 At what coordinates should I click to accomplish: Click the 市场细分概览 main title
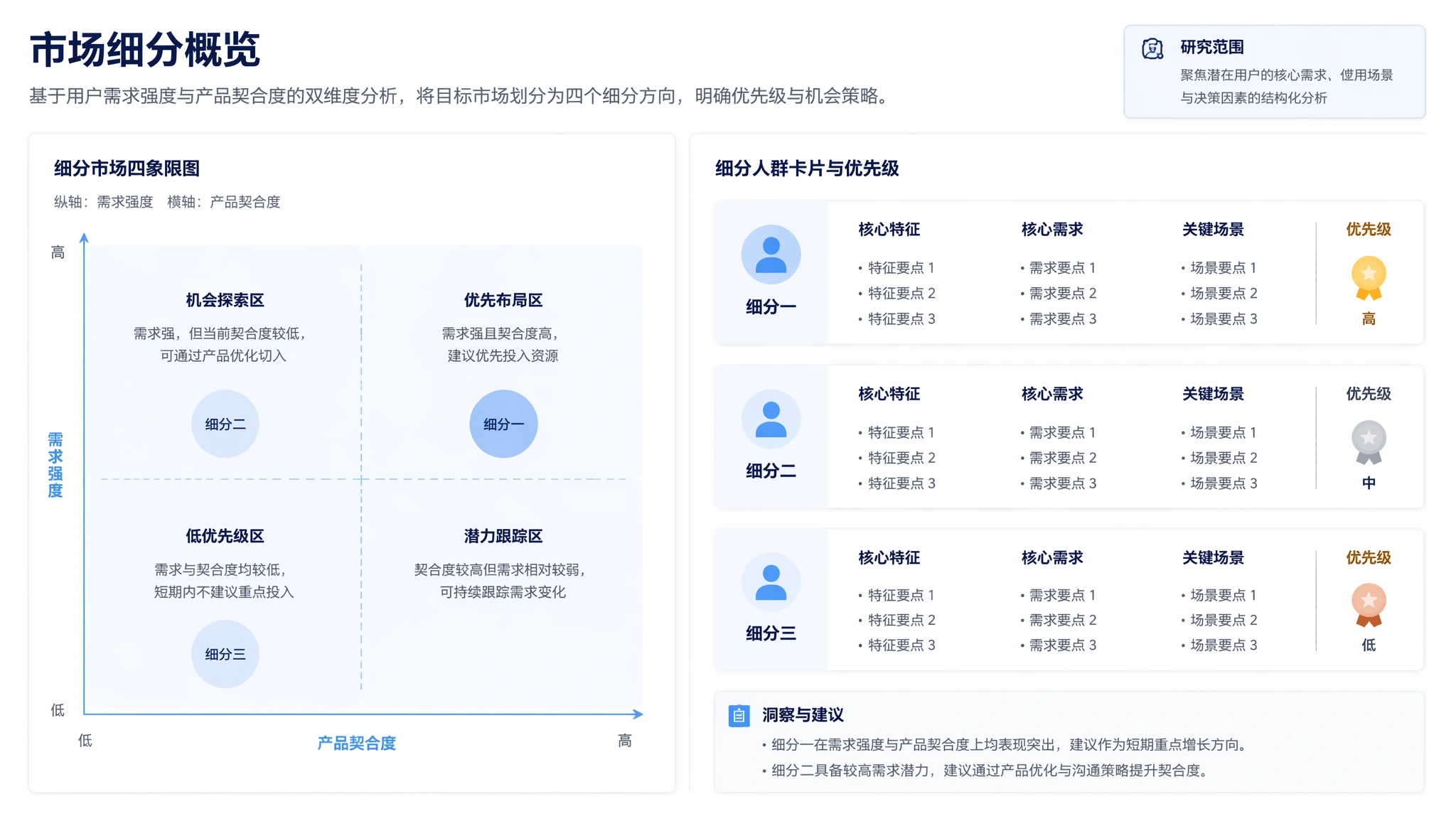[145, 50]
